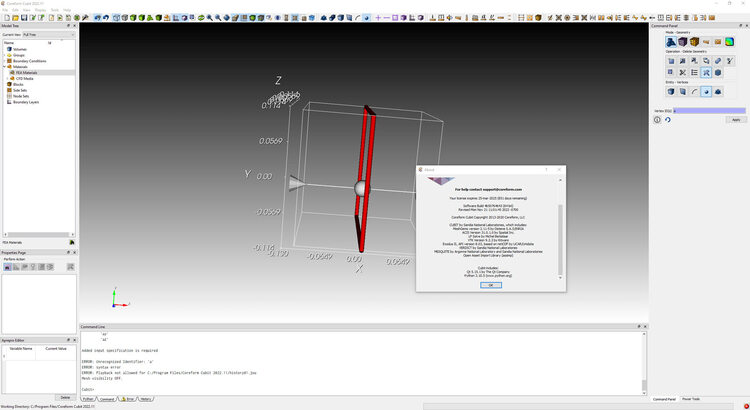This screenshot has height=410, width=750.
Task: Switch to the Python tab
Action: coord(89,399)
